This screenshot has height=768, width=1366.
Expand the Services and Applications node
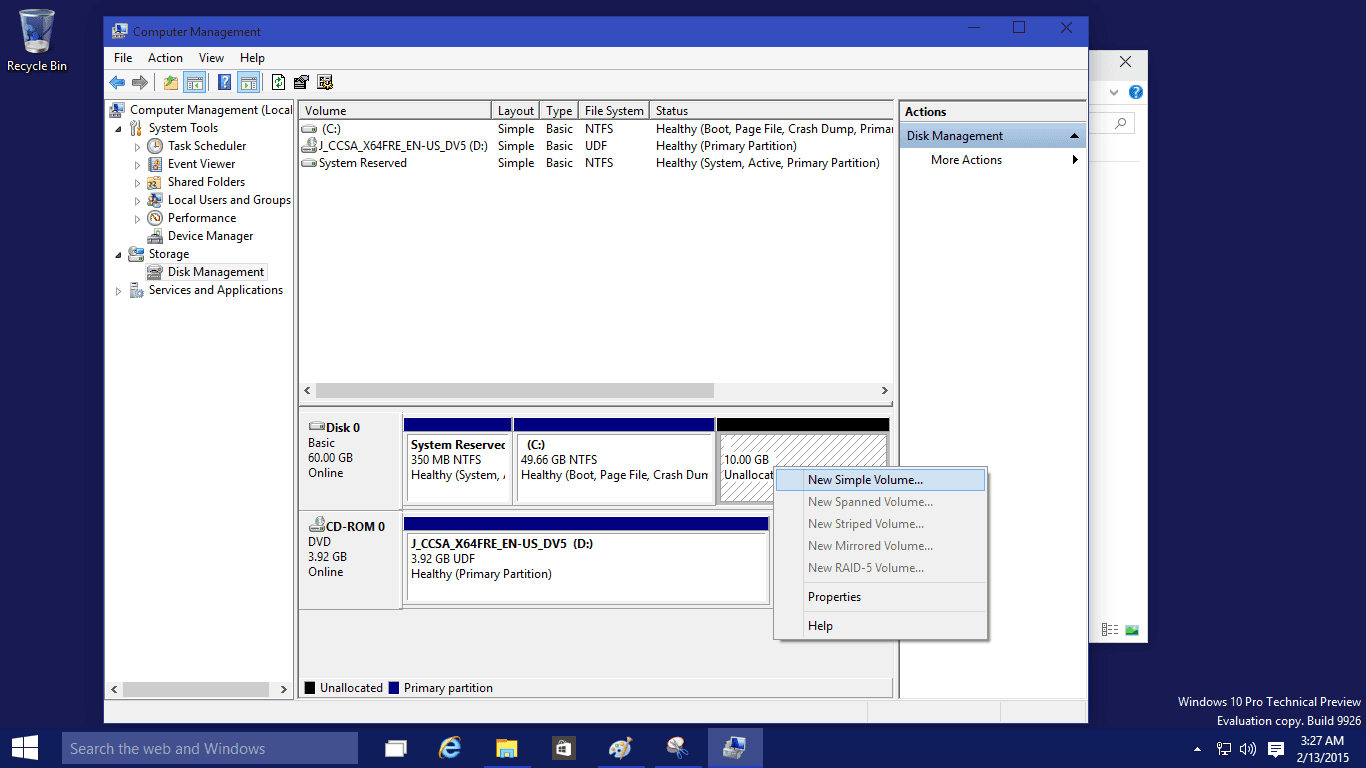118,290
